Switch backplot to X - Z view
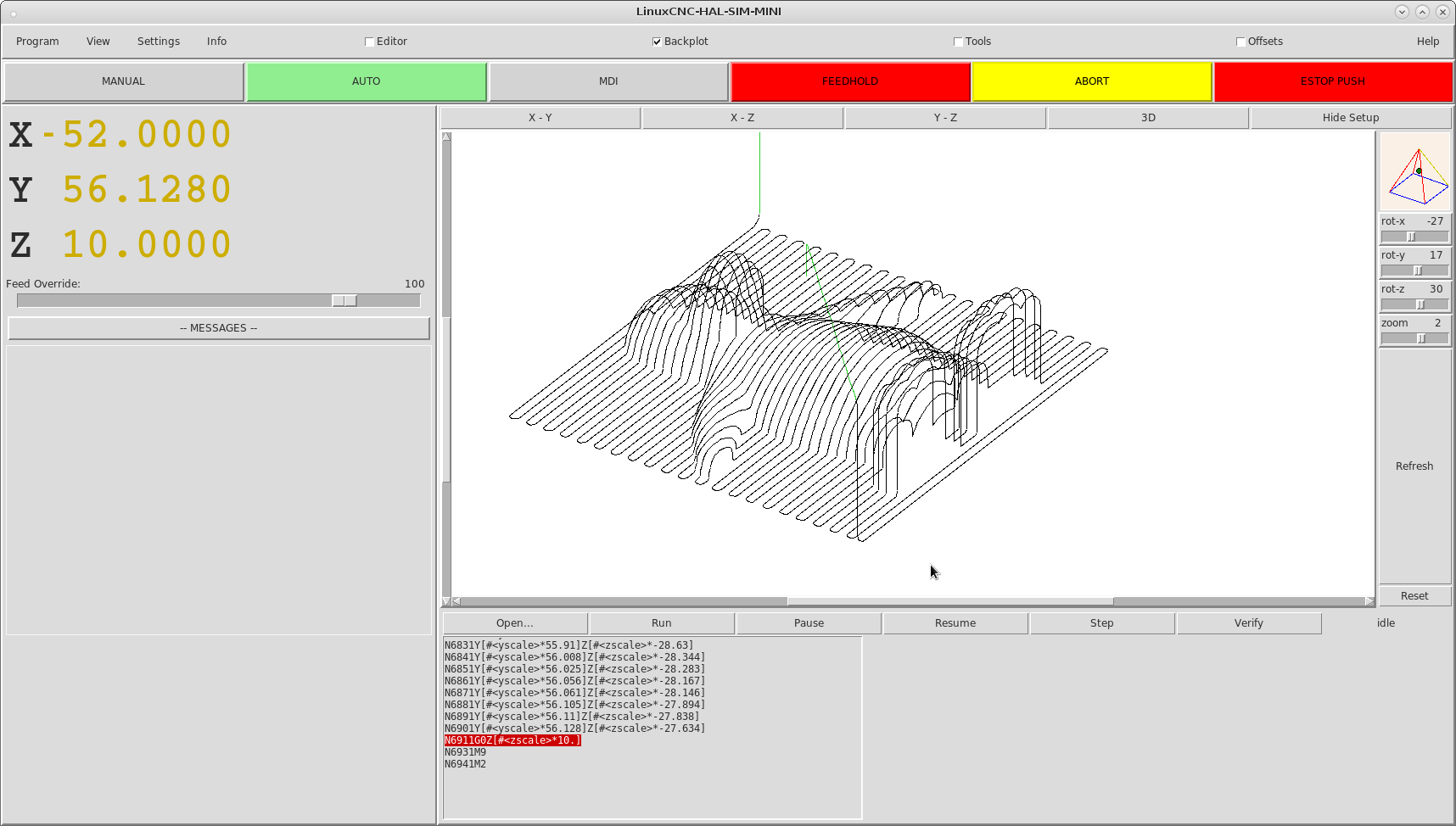 pos(742,118)
